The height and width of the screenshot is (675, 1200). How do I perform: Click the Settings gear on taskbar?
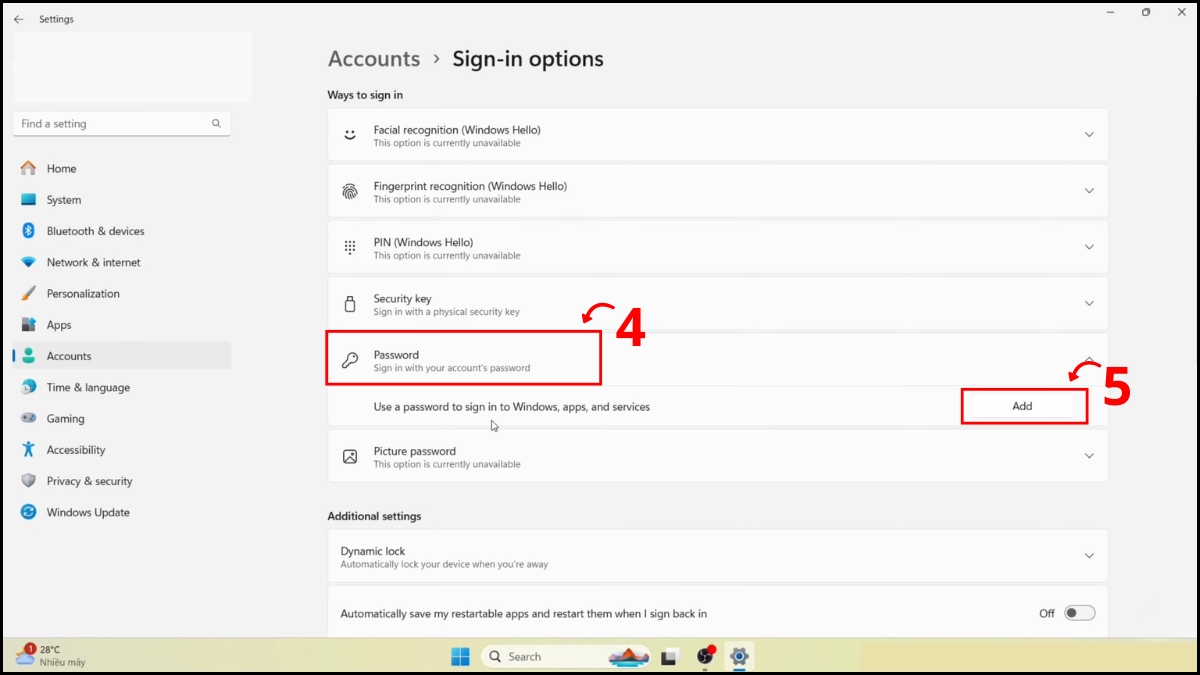[x=739, y=656]
